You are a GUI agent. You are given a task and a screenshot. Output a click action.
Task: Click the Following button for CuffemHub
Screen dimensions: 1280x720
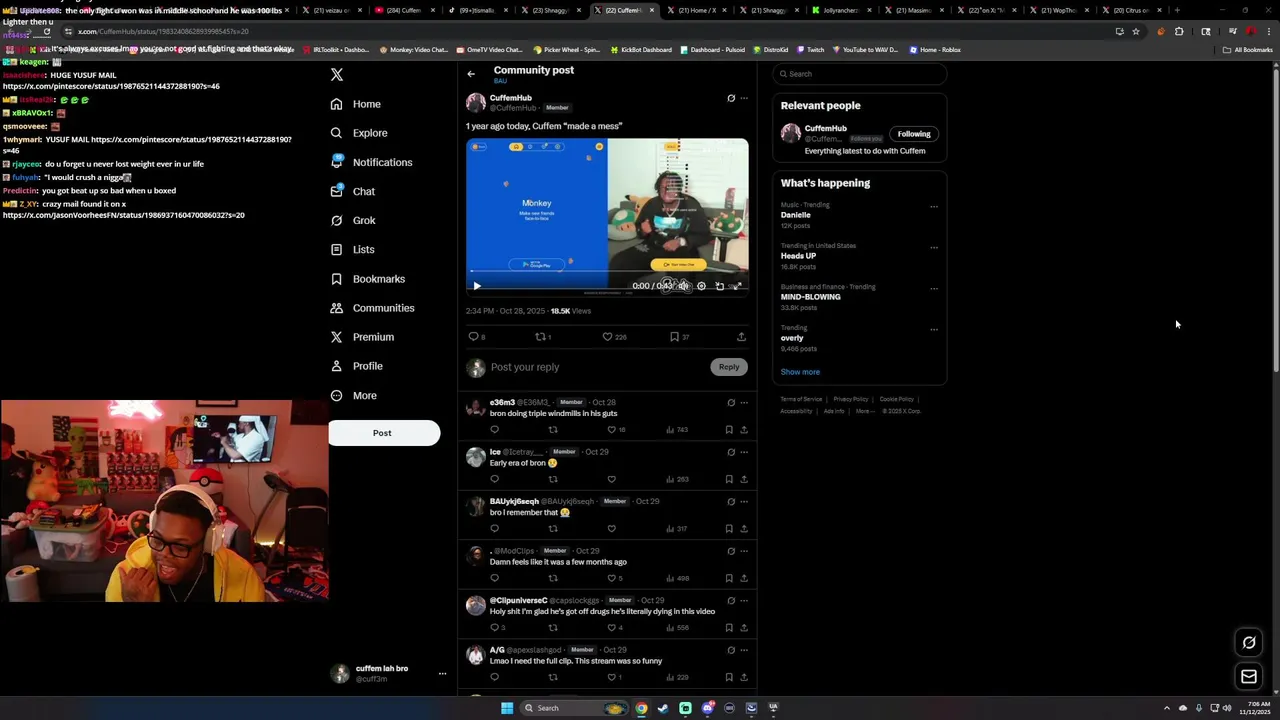[x=914, y=134]
